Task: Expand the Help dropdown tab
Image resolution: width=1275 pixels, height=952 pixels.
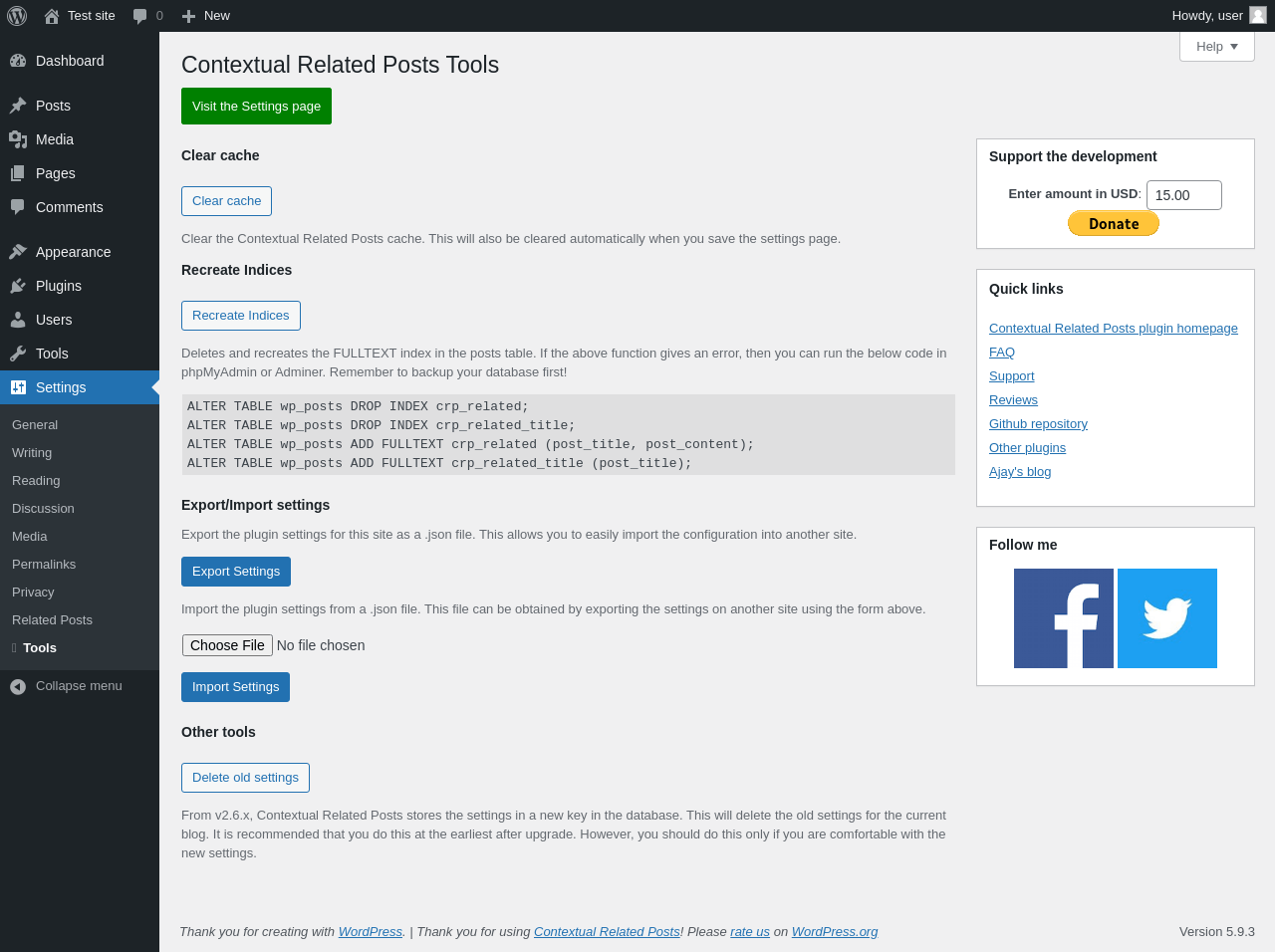Action: coord(1217,47)
